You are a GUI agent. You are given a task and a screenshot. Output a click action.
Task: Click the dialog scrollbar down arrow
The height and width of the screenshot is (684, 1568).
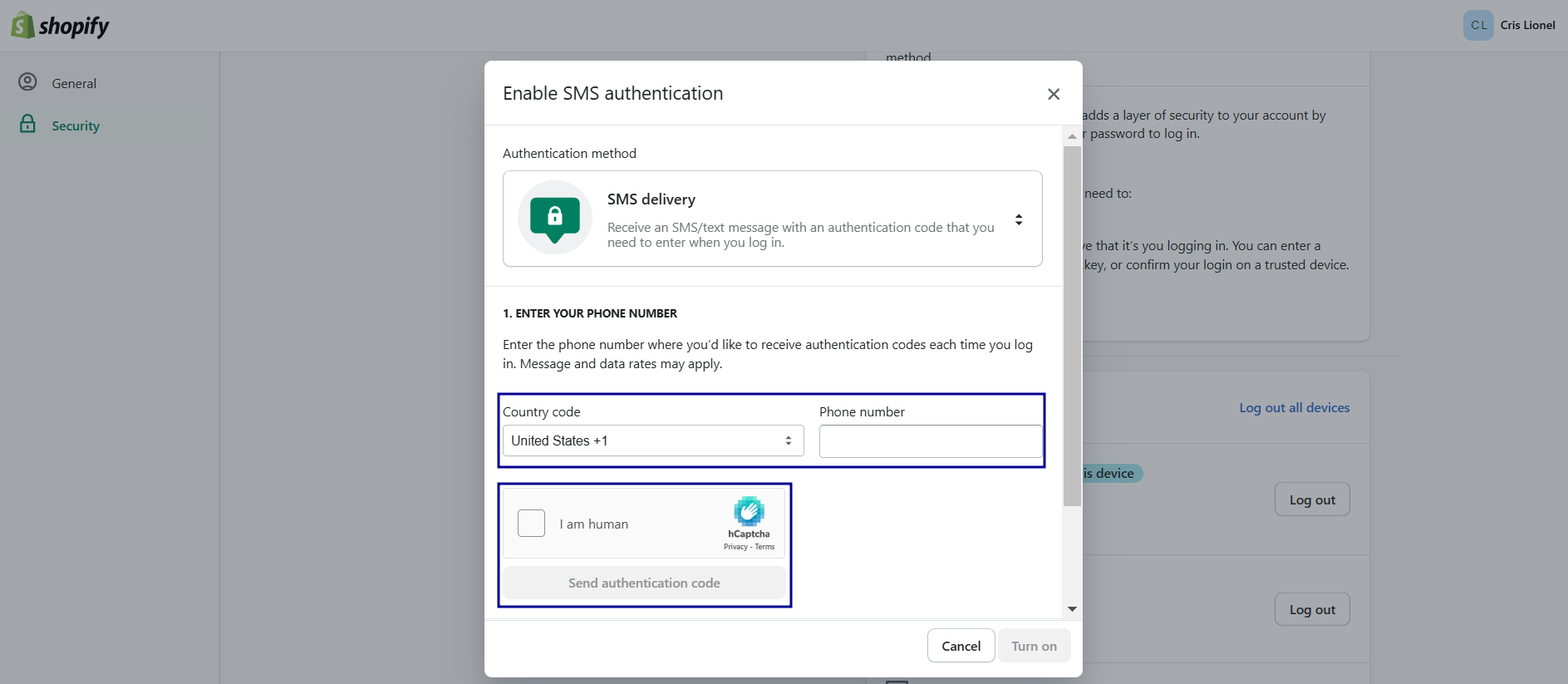1072,609
